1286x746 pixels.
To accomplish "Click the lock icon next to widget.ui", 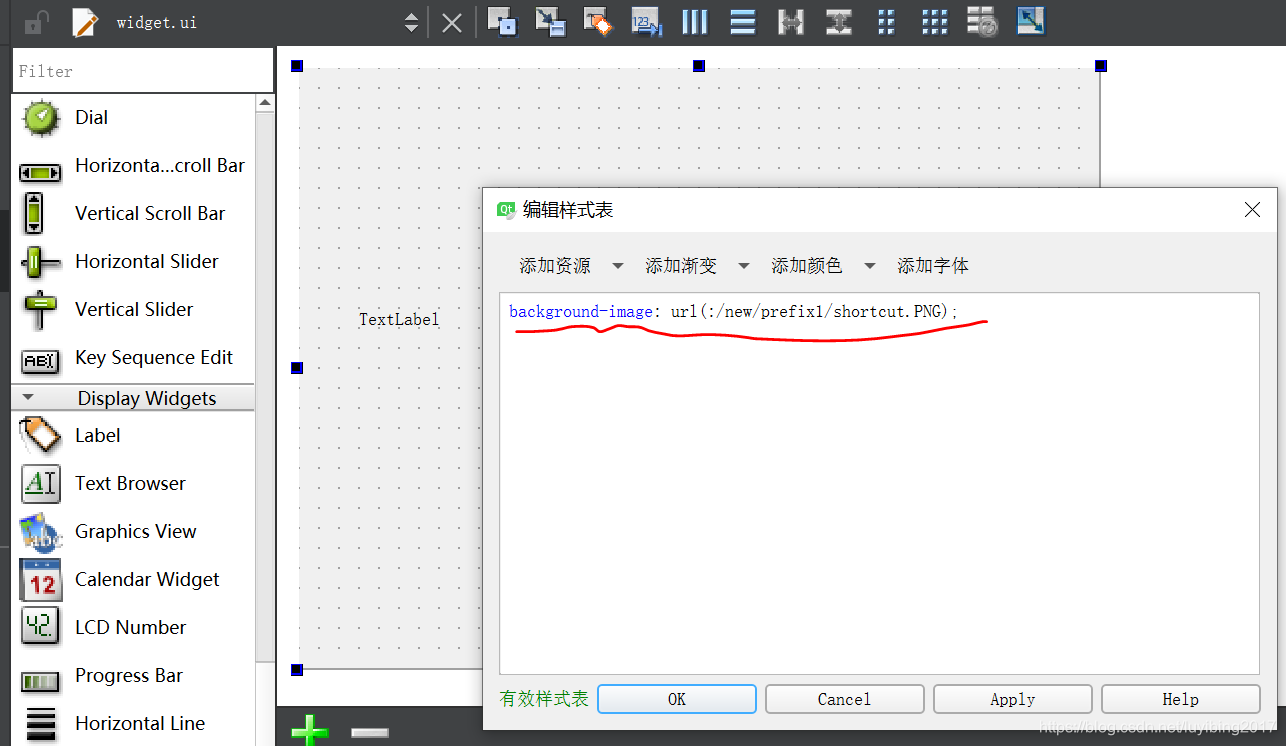I will pyautogui.click(x=36, y=22).
